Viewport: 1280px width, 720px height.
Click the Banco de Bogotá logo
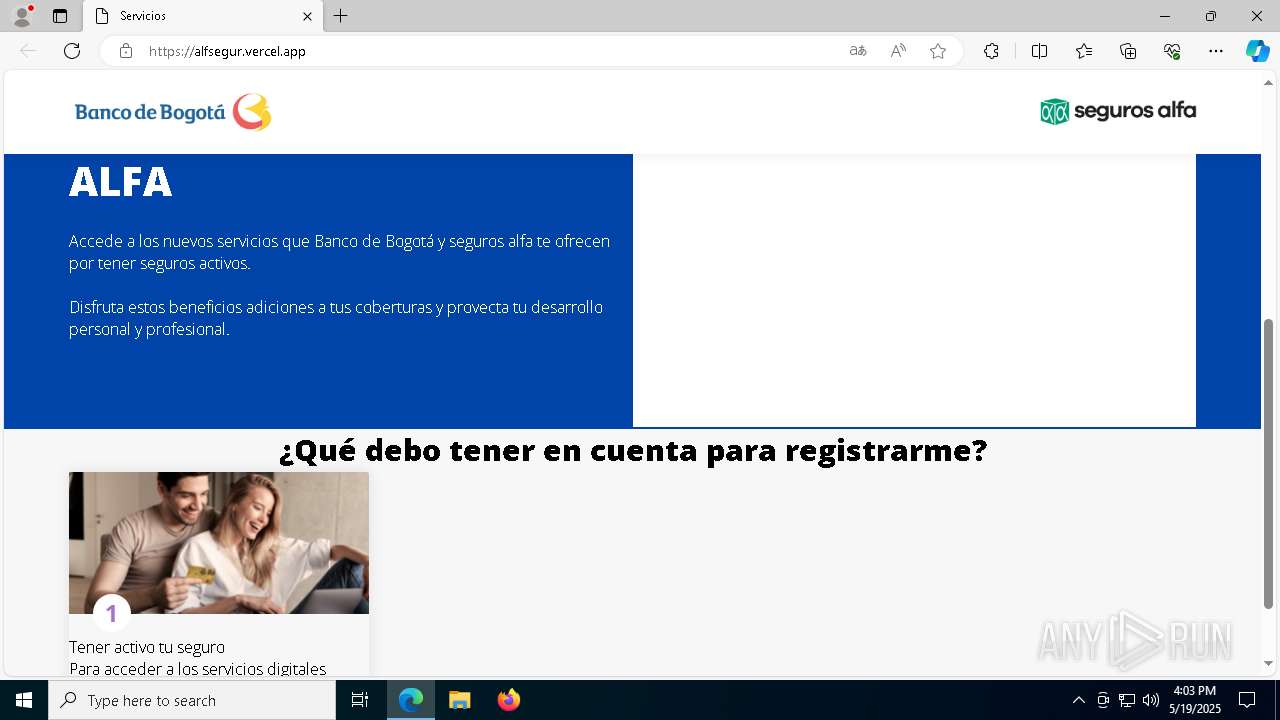click(x=173, y=112)
